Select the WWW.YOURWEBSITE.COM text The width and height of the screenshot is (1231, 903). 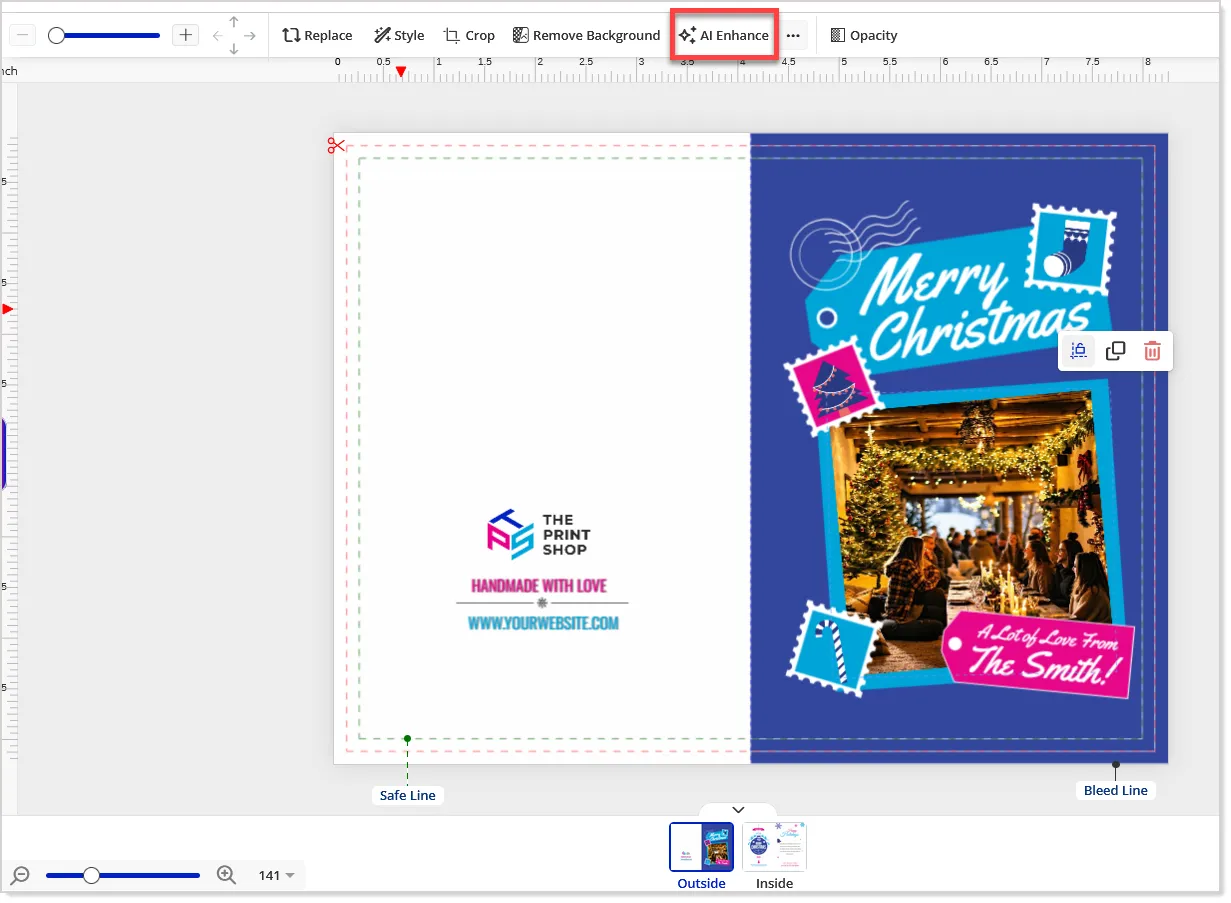click(543, 623)
